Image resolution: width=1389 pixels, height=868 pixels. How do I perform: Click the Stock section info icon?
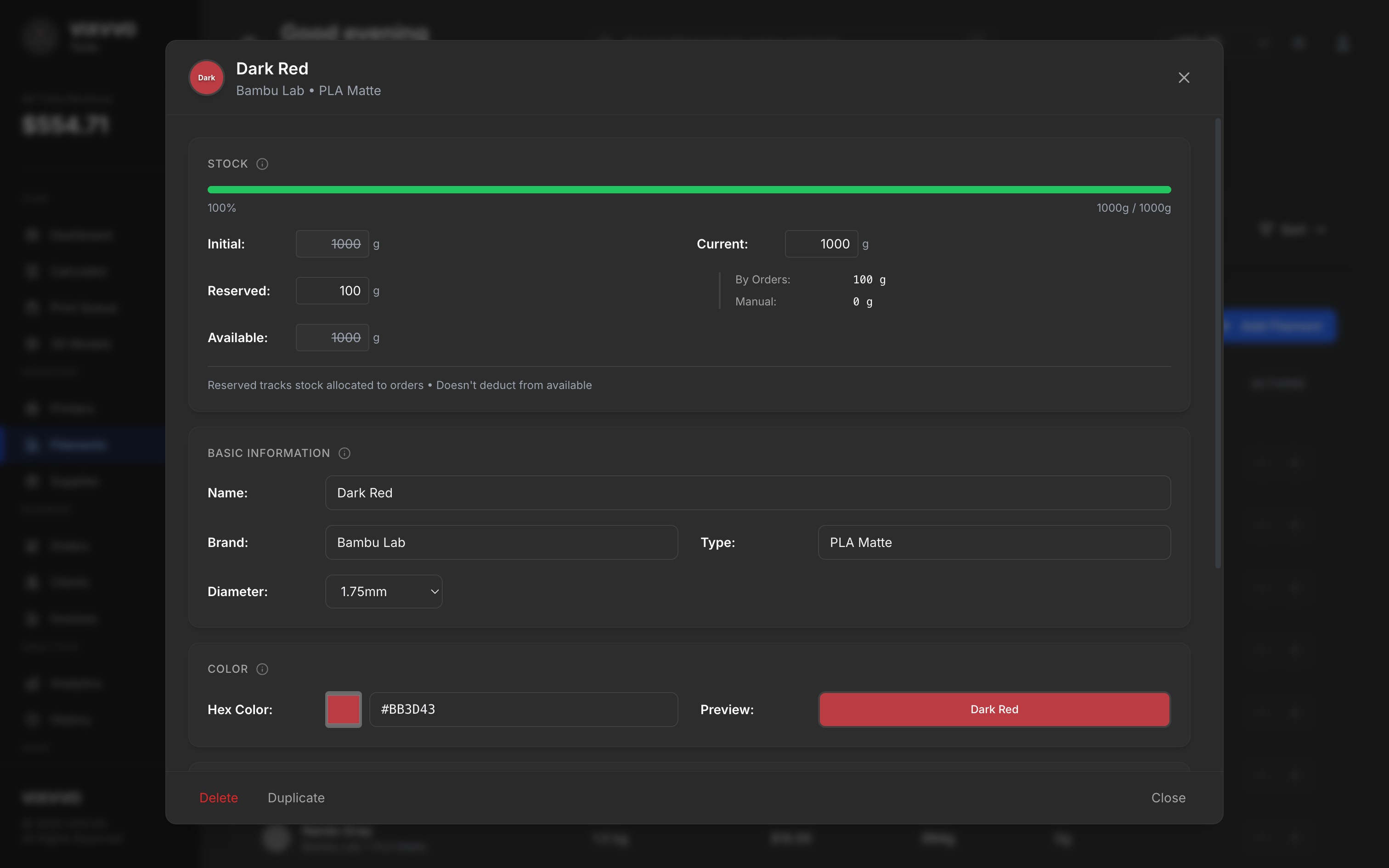coord(262,164)
